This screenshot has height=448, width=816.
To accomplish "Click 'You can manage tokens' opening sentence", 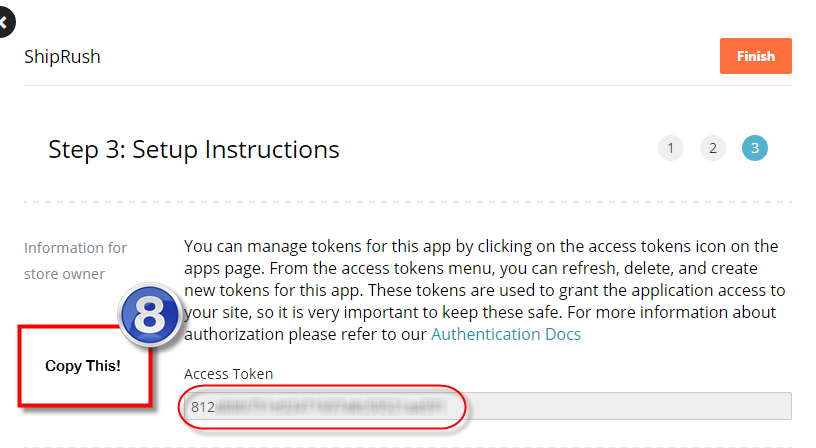I will [x=274, y=246].
